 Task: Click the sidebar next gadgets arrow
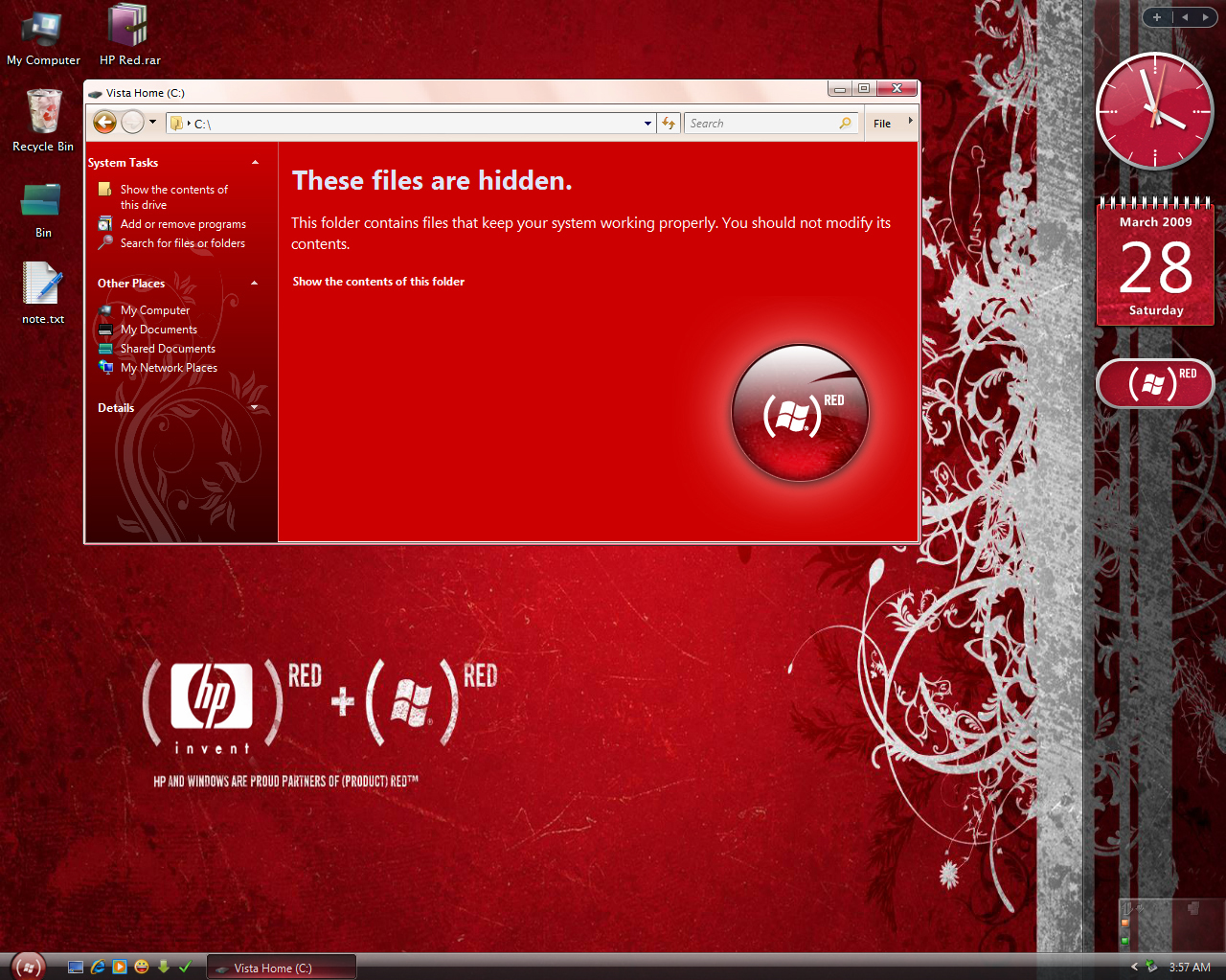pos(1205,17)
